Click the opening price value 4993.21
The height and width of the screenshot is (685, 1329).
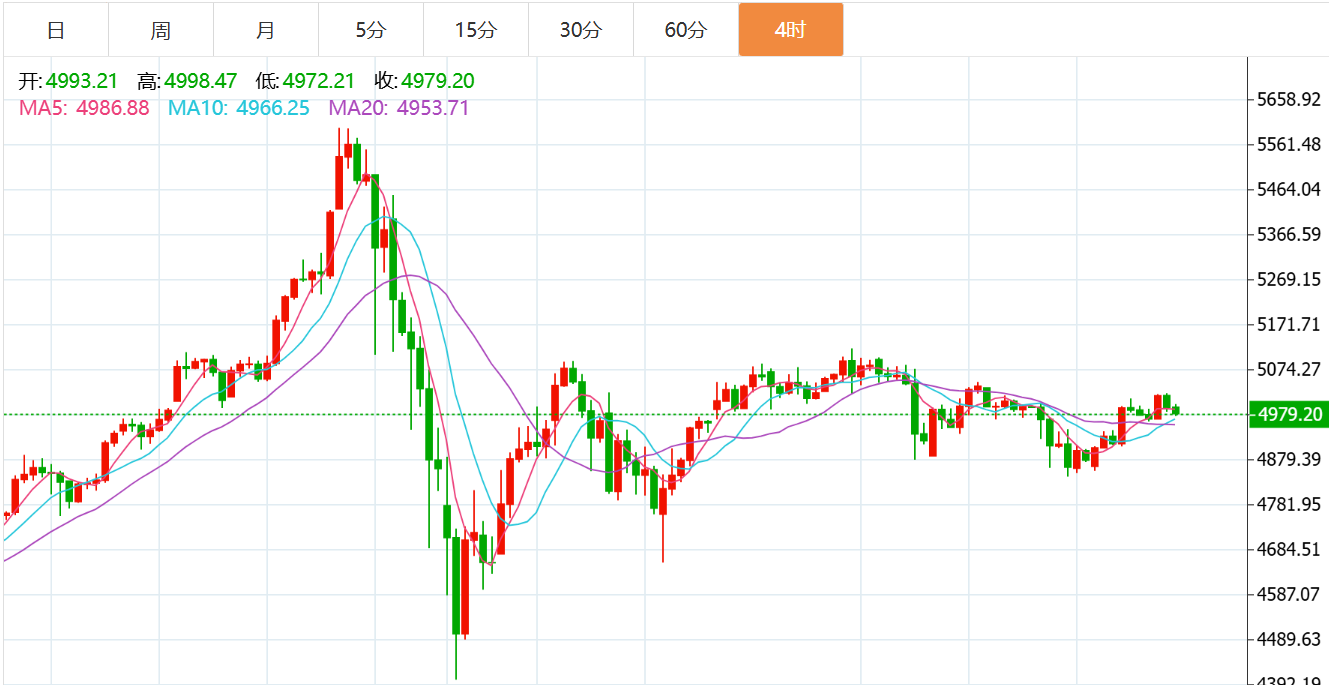pos(83,82)
